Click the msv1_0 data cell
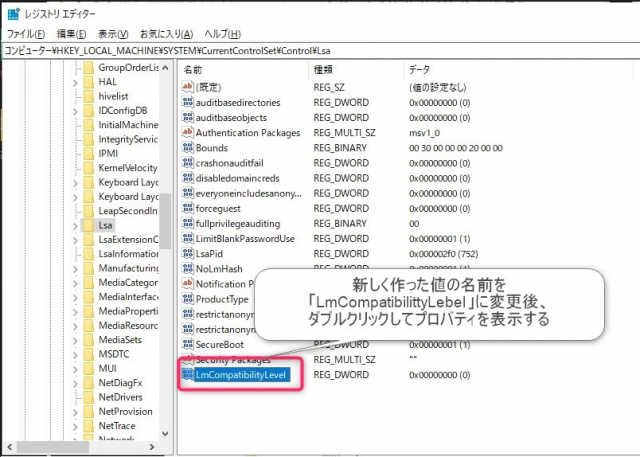 click(x=424, y=133)
